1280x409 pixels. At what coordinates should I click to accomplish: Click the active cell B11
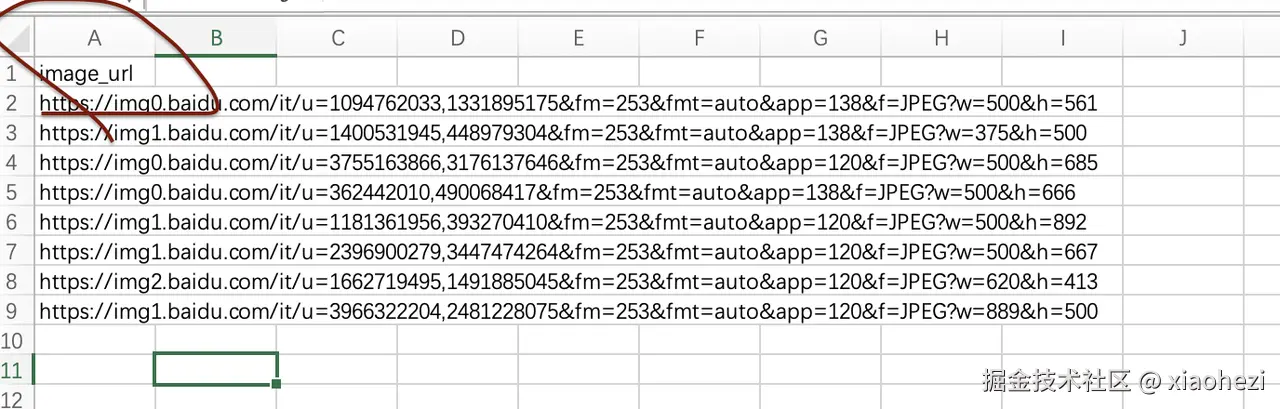coord(216,369)
